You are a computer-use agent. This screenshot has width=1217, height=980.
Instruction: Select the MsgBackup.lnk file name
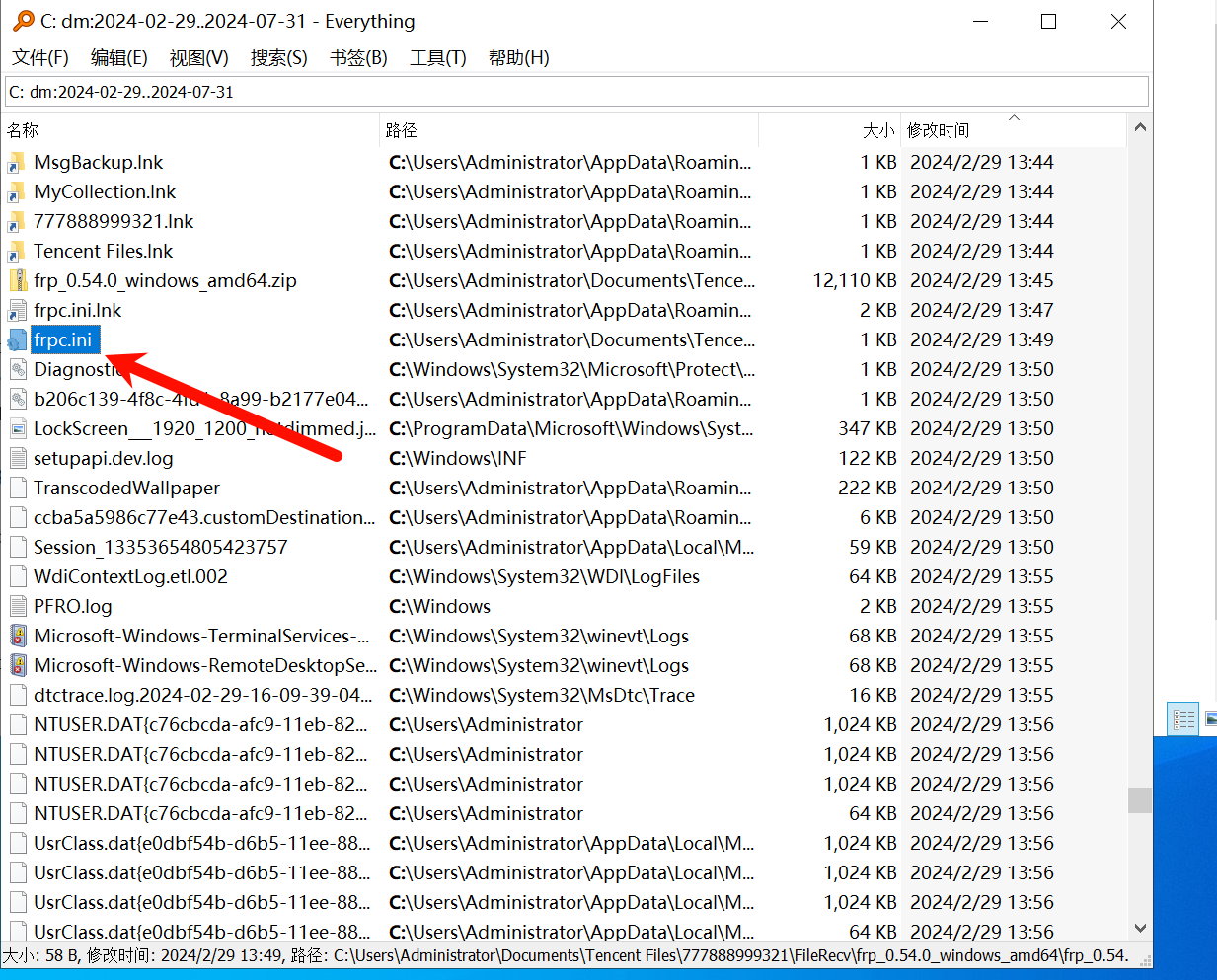pos(99,162)
